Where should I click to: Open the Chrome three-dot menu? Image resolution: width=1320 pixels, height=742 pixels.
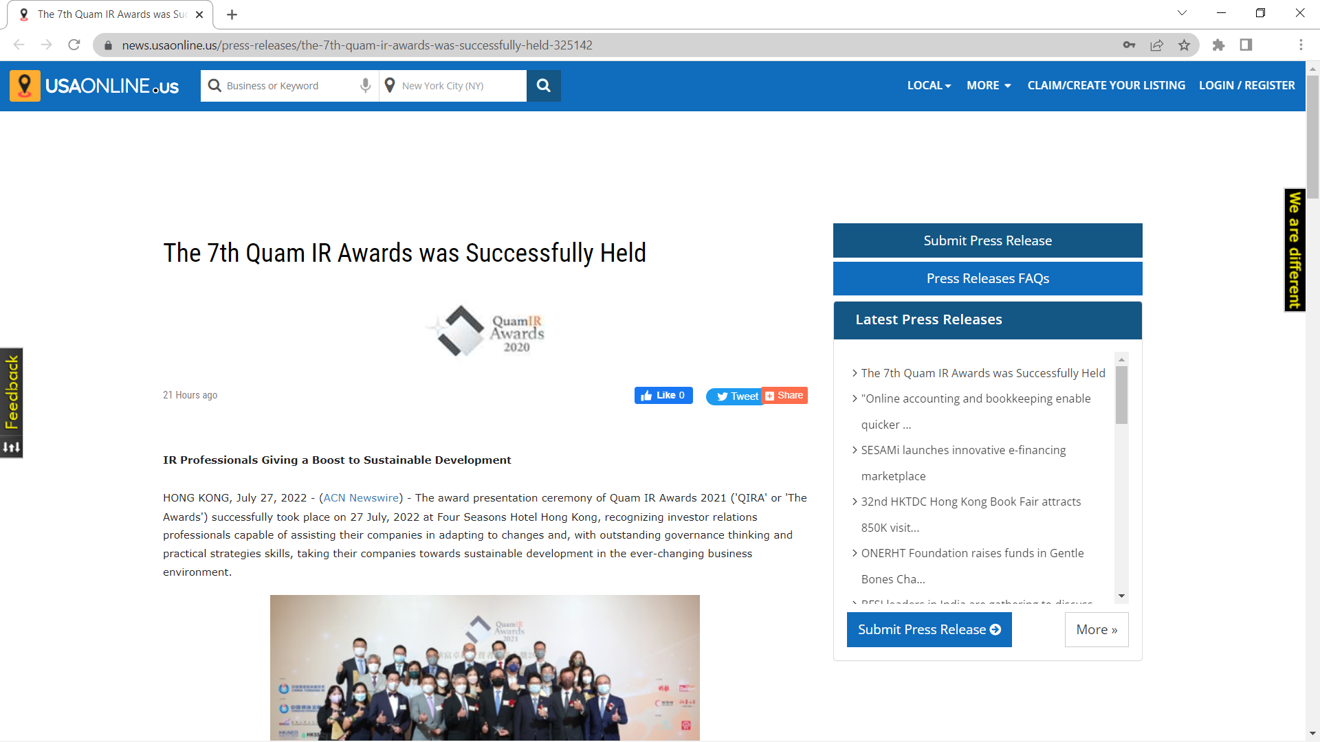1300,45
